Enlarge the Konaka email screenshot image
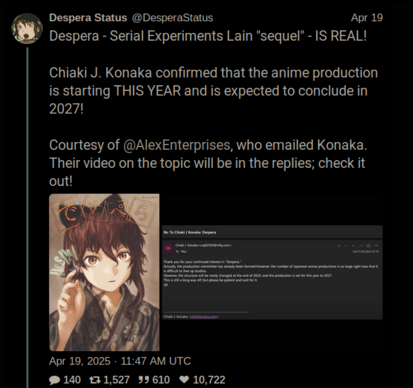Image resolution: width=413 pixels, height=388 pixels. [272, 272]
